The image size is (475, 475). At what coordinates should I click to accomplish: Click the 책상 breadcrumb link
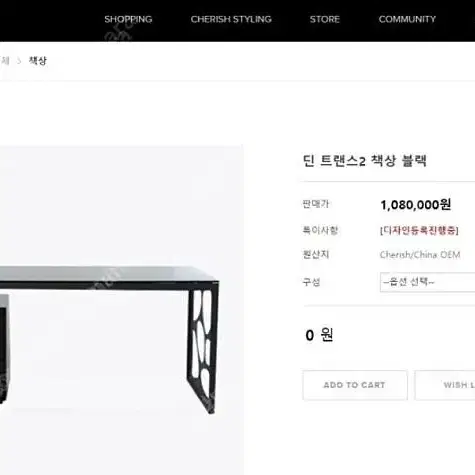pos(38,61)
